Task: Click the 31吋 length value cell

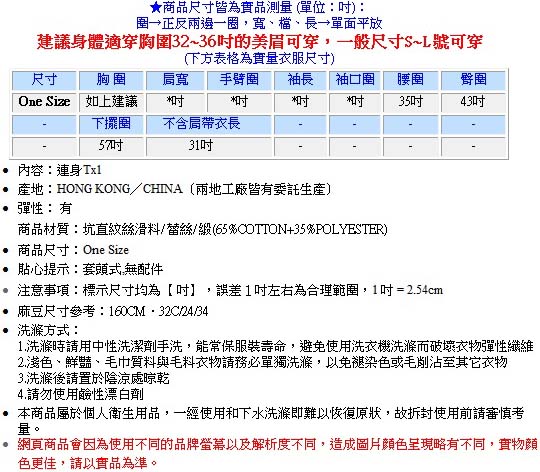Action: [x=209, y=146]
